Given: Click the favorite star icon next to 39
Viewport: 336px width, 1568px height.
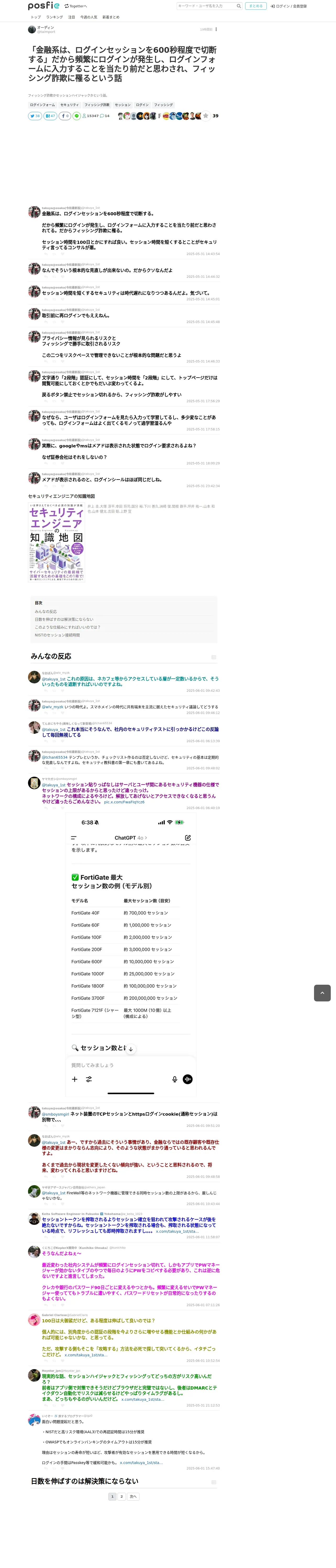Looking at the screenshot, I should tap(205, 116).
